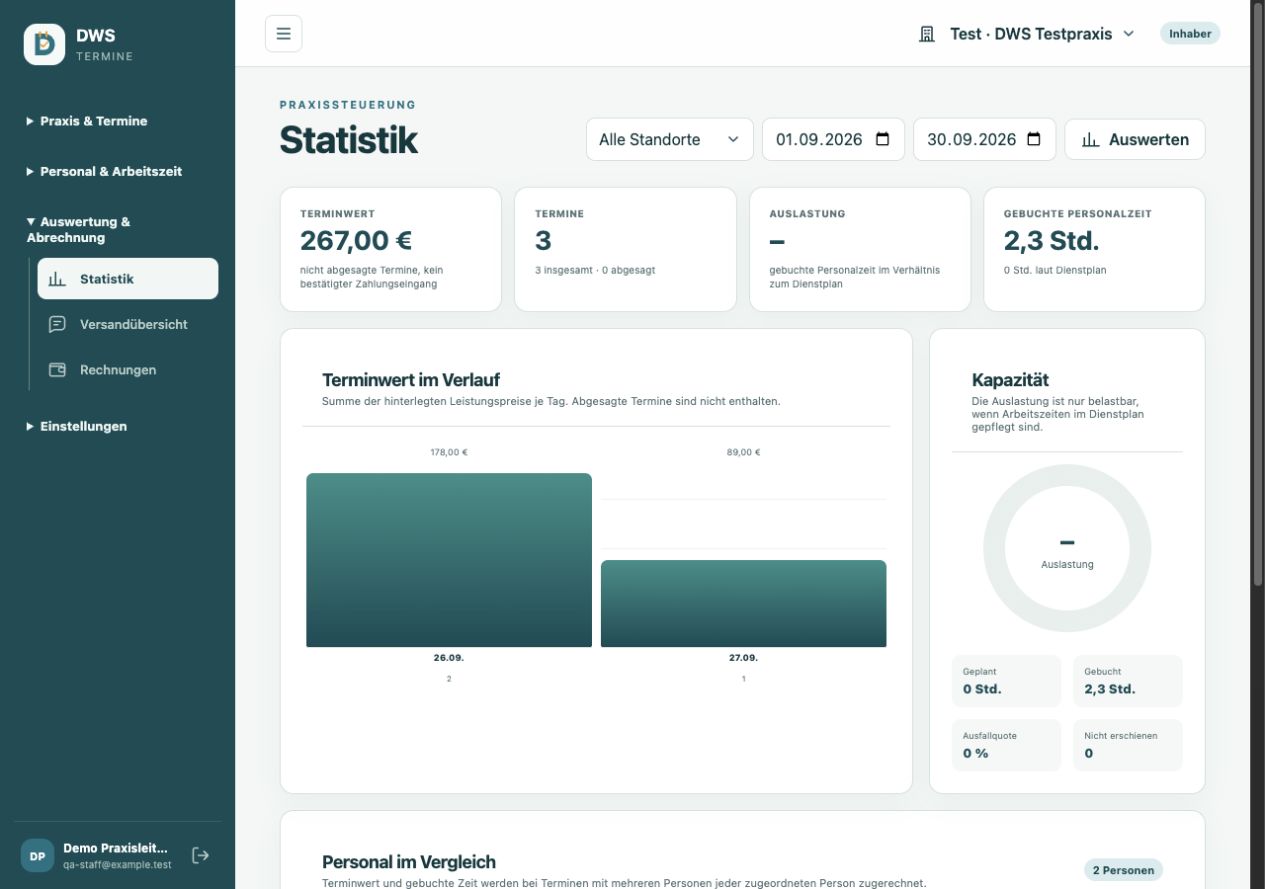Open the Test · DWS Testpraxis practice switcher
The width and height of the screenshot is (1265, 889).
tap(1027, 34)
